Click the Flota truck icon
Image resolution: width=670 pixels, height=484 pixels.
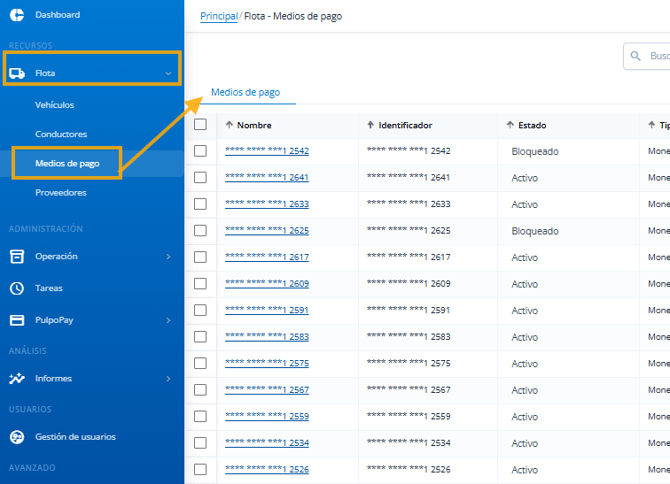[x=17, y=73]
